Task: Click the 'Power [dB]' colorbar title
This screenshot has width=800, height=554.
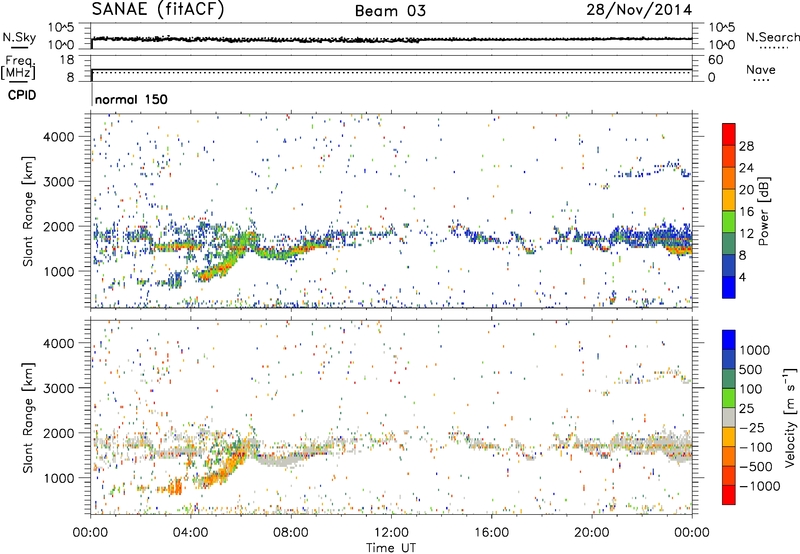Action: coord(764,211)
